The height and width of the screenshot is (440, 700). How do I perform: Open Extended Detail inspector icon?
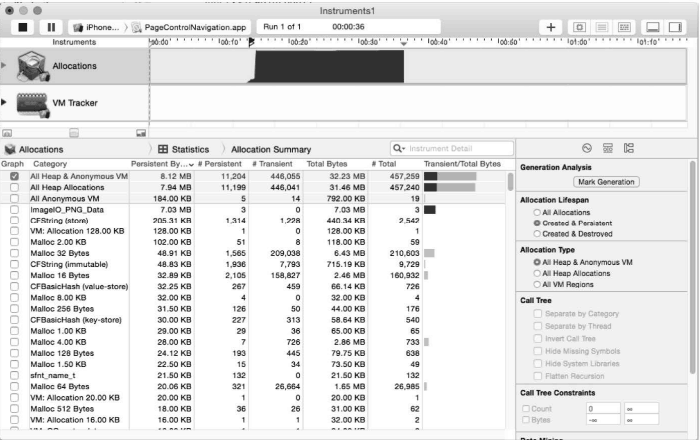628,148
